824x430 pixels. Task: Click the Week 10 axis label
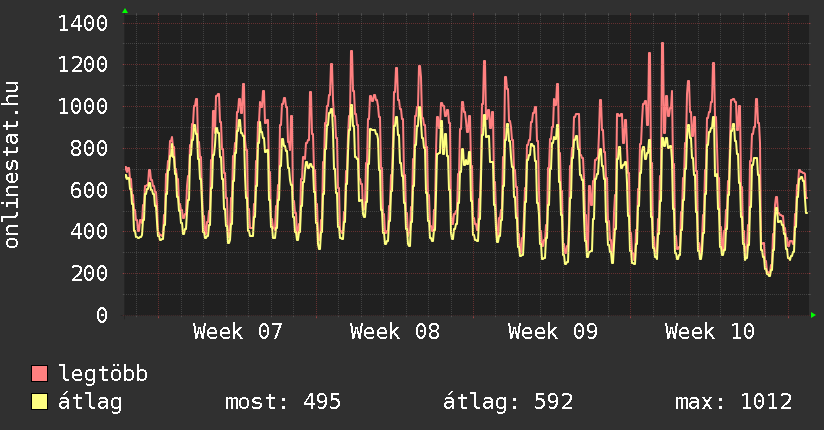tap(710, 332)
